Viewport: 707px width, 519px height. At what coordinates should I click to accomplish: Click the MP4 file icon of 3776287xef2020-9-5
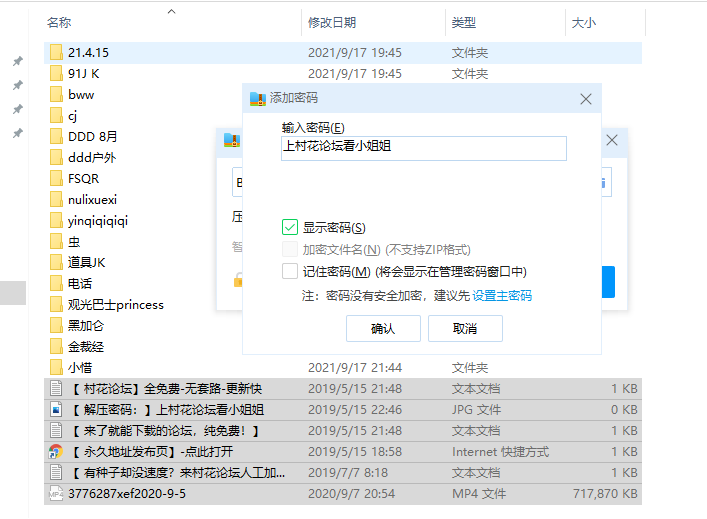coord(56,493)
